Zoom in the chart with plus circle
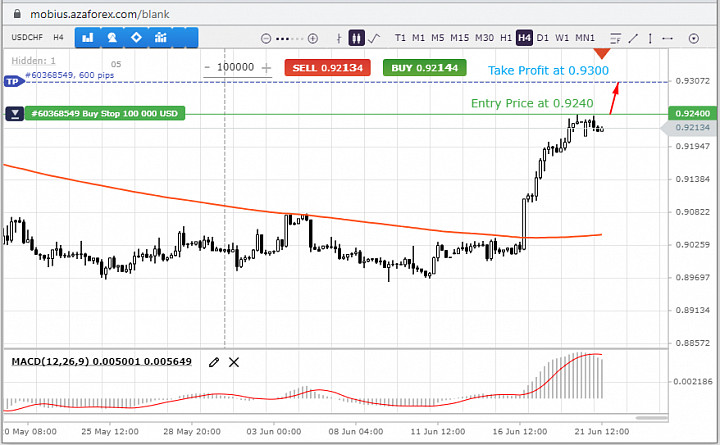The image size is (720, 445). 313,39
